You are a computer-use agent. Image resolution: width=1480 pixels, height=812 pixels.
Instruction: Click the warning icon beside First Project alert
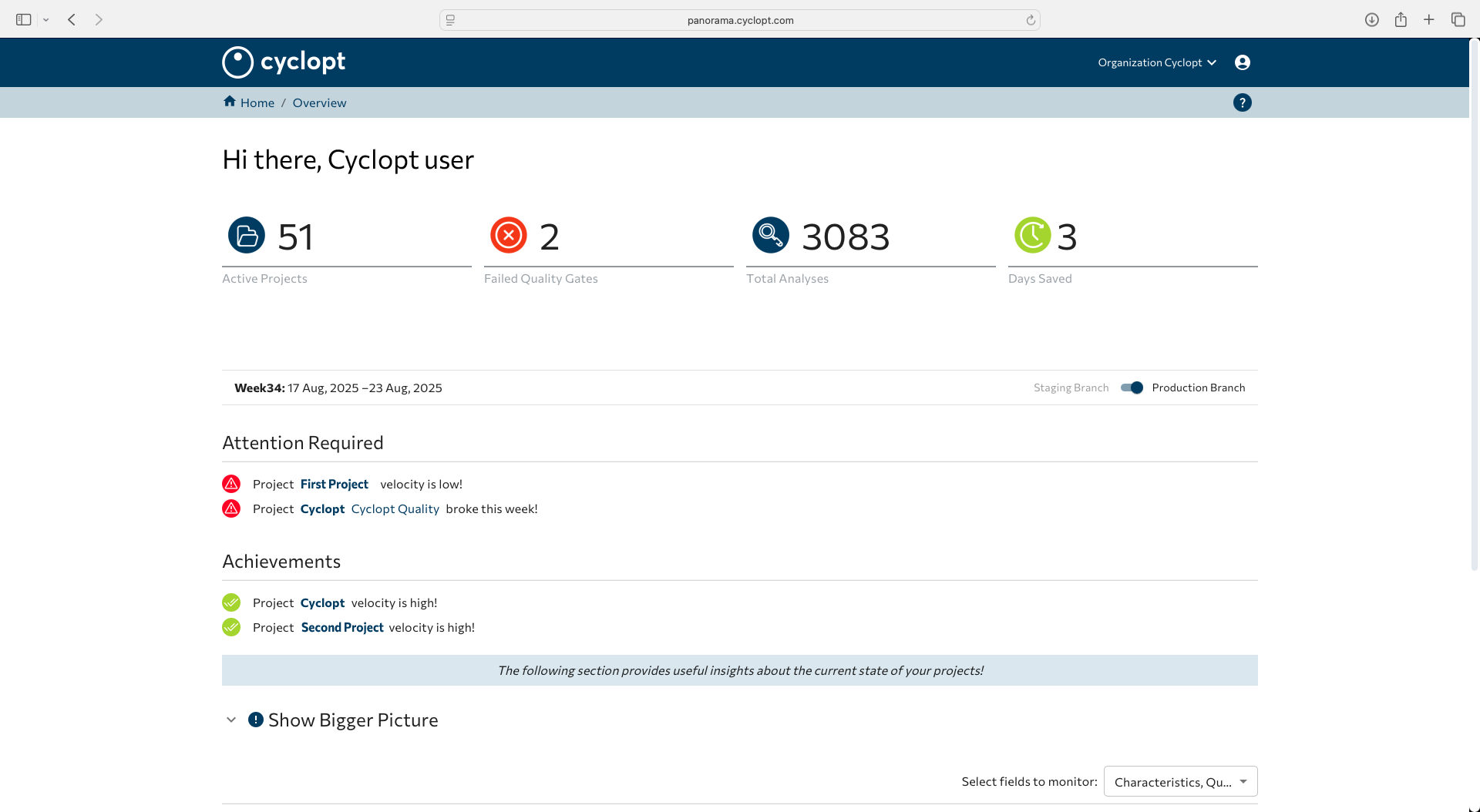pos(231,484)
